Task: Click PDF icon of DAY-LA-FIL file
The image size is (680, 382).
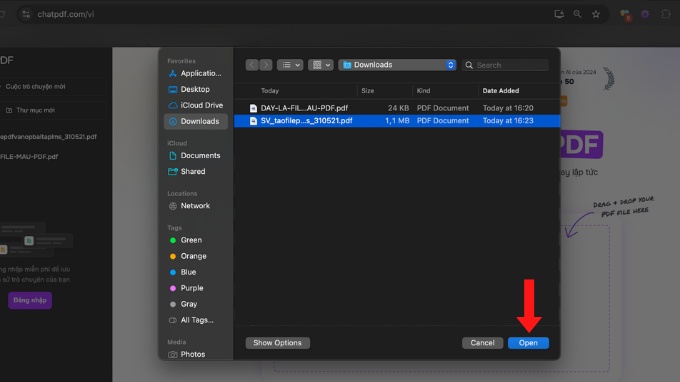Action: (x=253, y=108)
